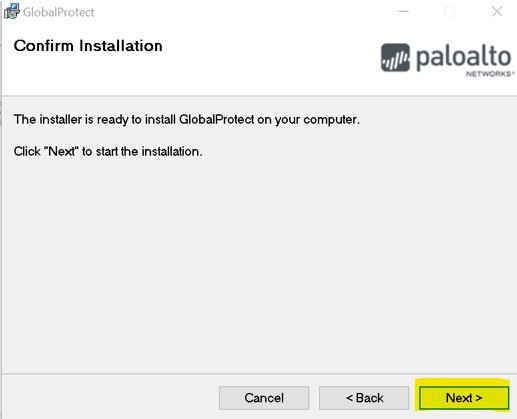Click the quoted "Next" word in the instructions

point(61,151)
